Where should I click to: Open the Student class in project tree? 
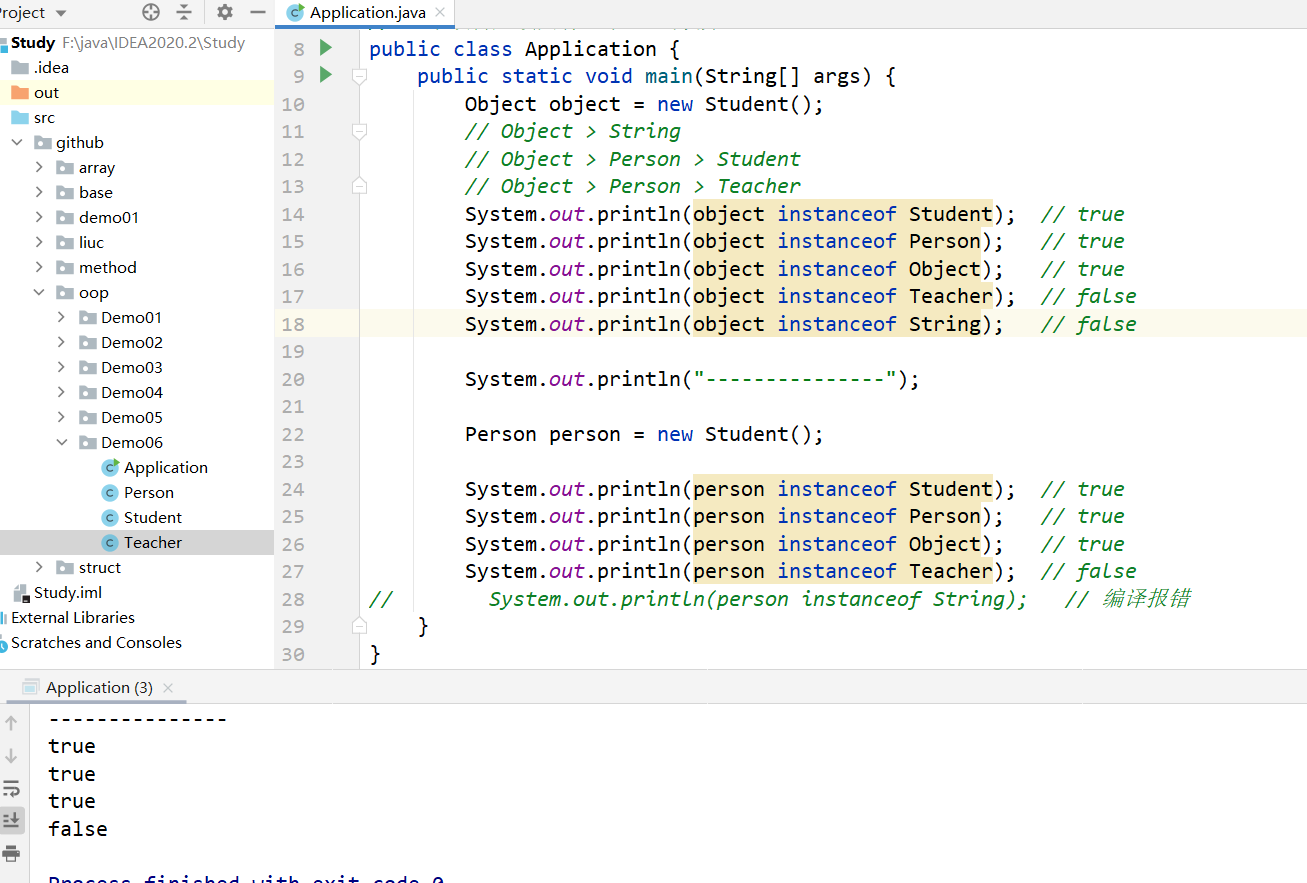click(x=152, y=517)
